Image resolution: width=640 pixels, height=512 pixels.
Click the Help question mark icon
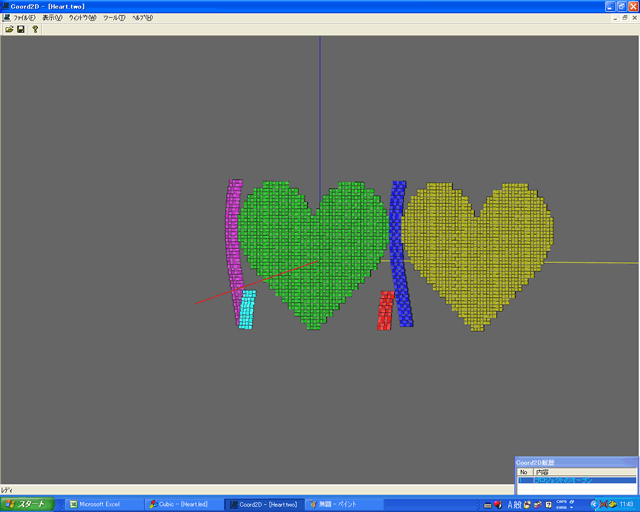click(35, 29)
